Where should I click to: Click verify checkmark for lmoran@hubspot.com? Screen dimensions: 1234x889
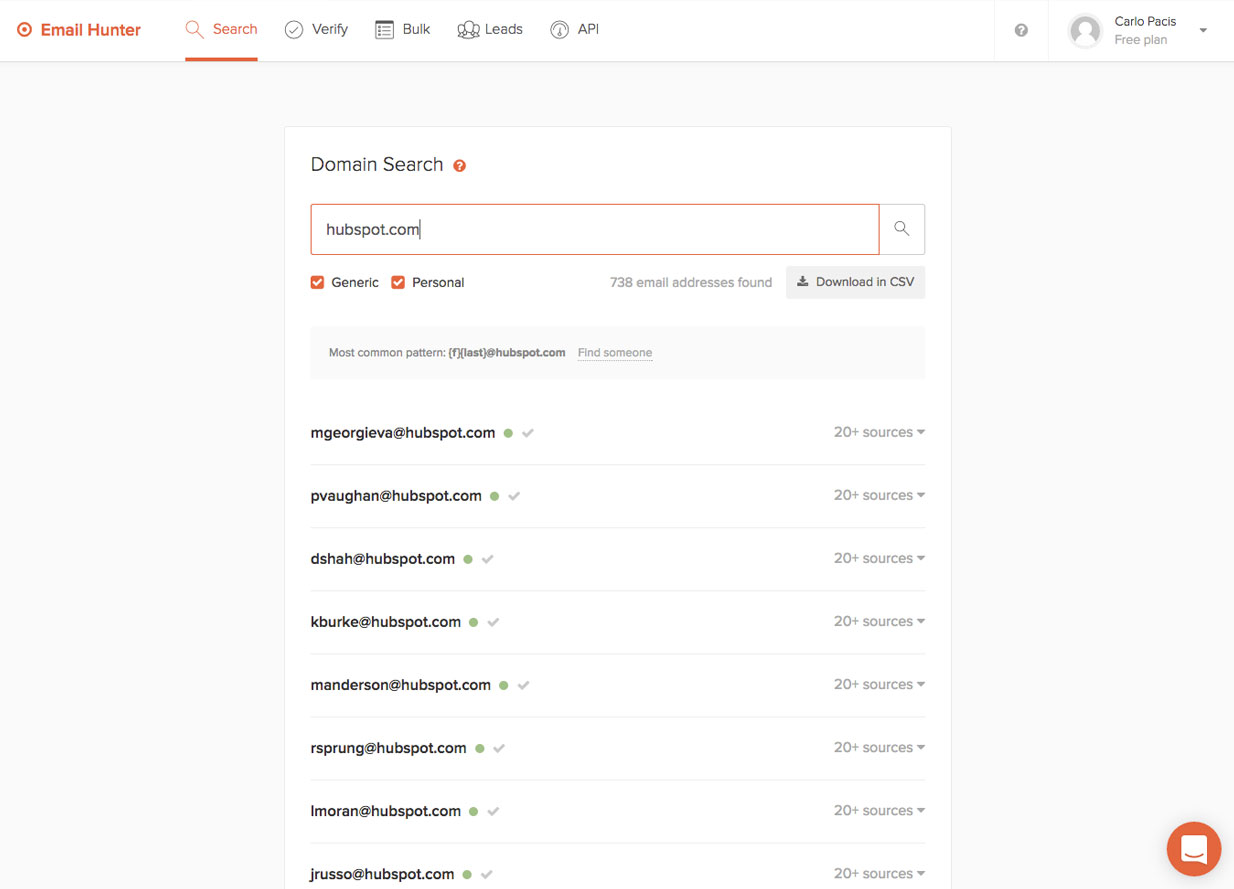[493, 811]
